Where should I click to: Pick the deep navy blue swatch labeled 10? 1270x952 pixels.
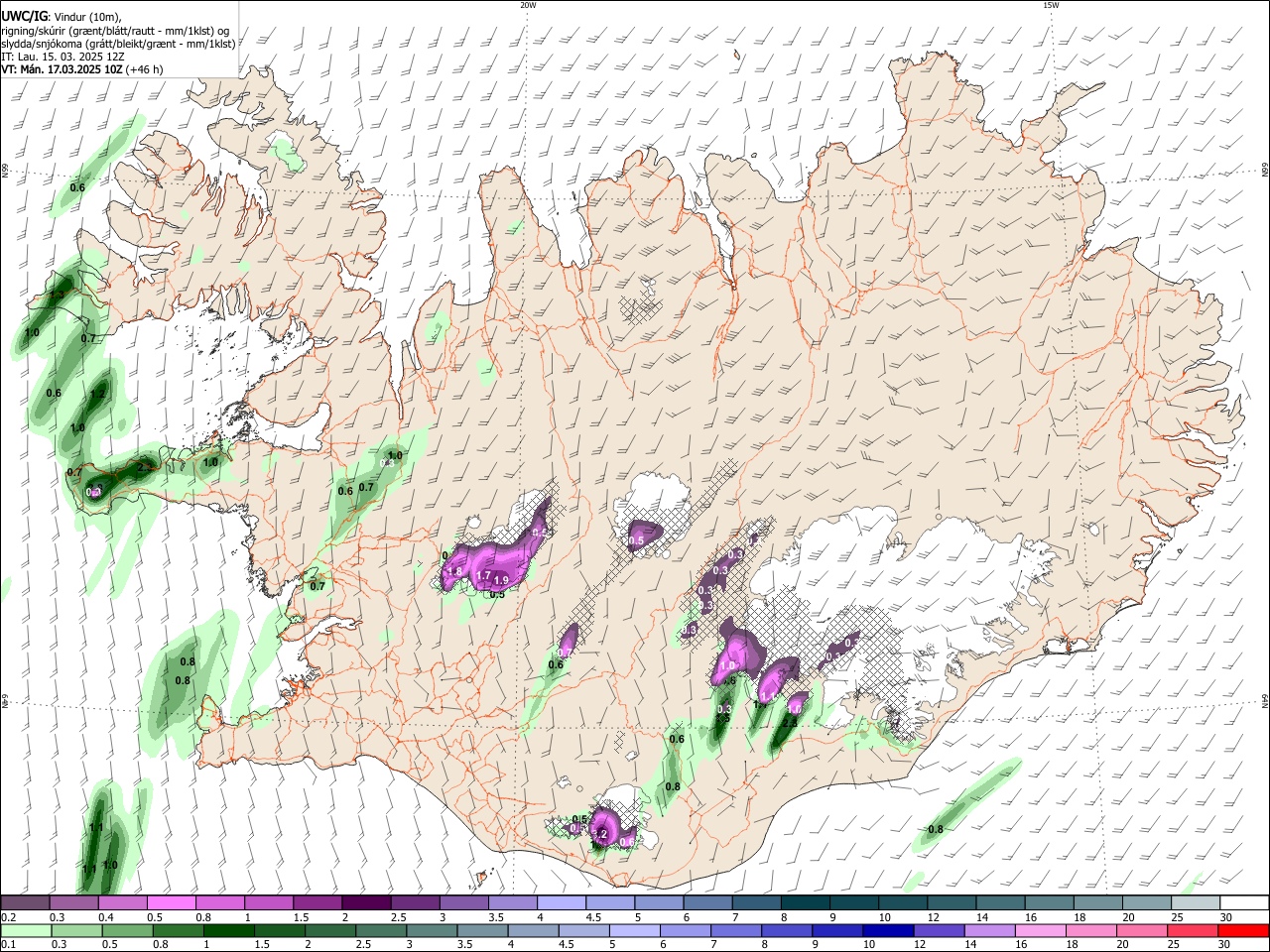(x=886, y=930)
